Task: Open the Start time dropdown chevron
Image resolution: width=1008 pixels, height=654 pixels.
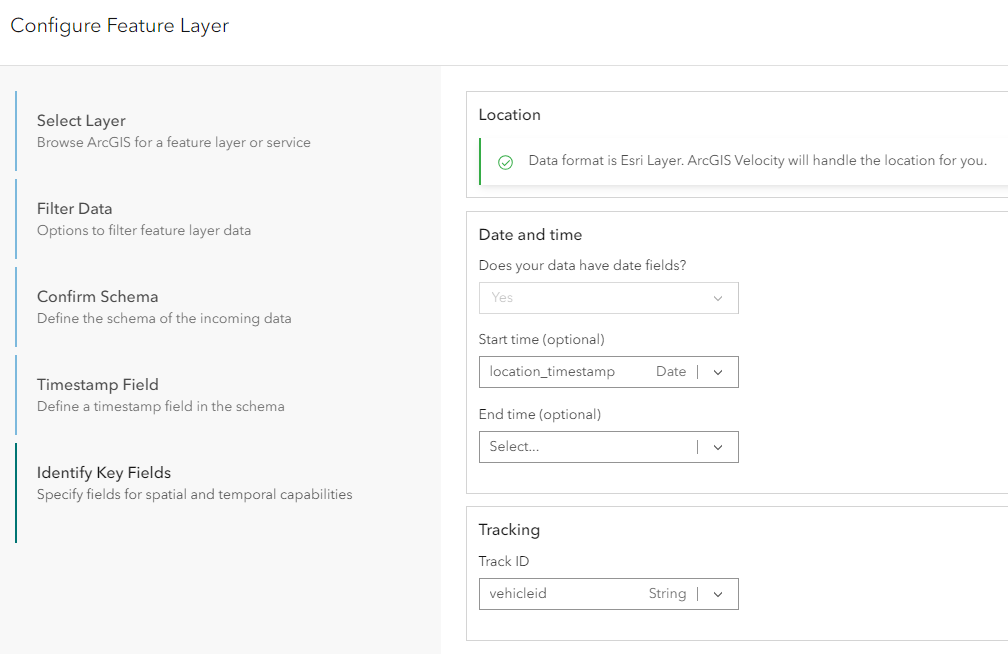Action: click(x=718, y=371)
